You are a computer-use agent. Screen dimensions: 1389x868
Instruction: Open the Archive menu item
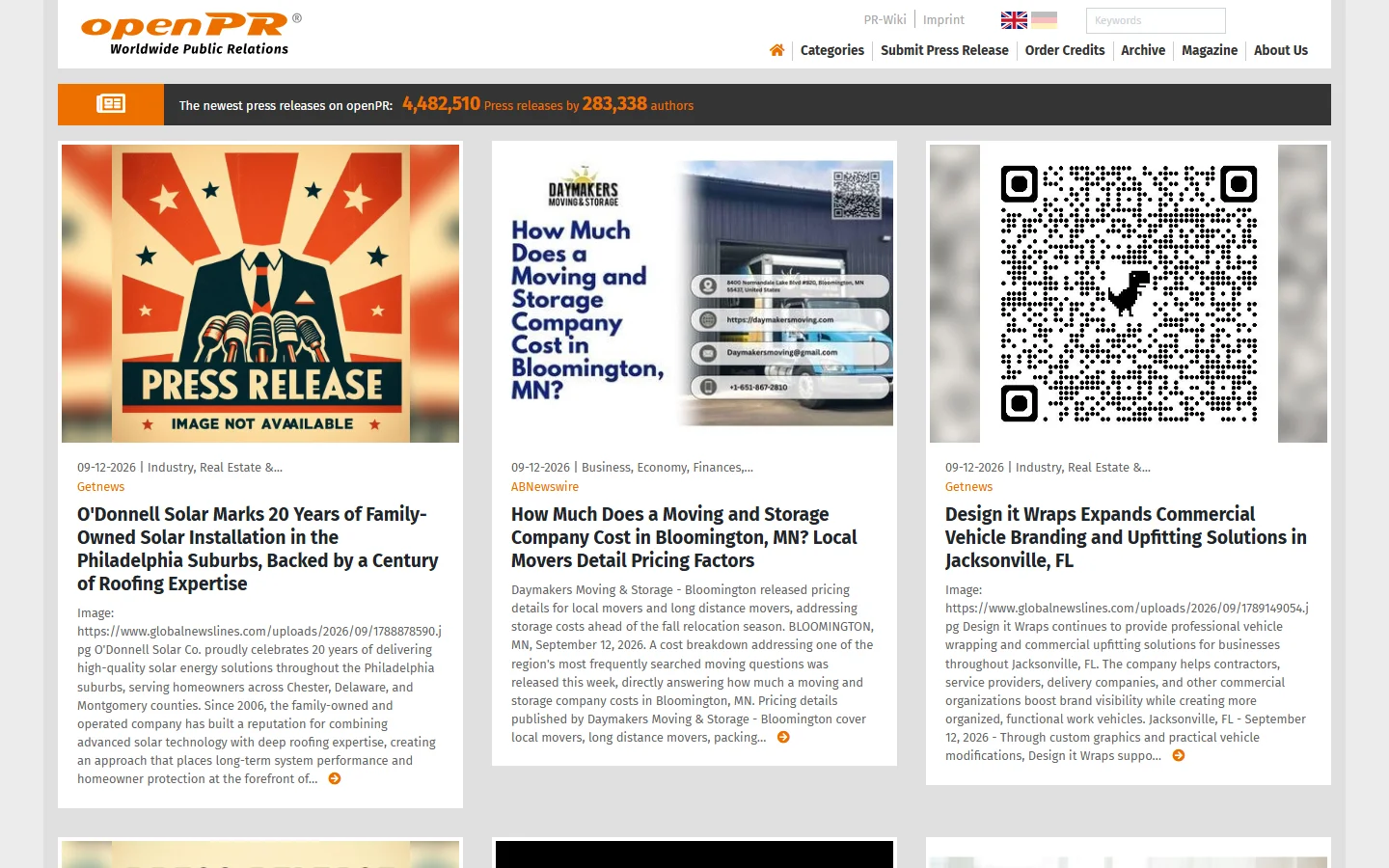pyautogui.click(x=1143, y=50)
